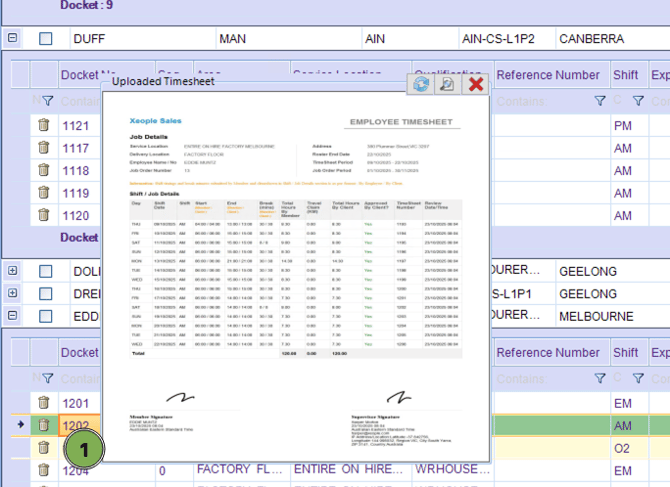The width and height of the screenshot is (670, 487).
Task: Tick the checkbox for DUFF row
Action: point(45,39)
